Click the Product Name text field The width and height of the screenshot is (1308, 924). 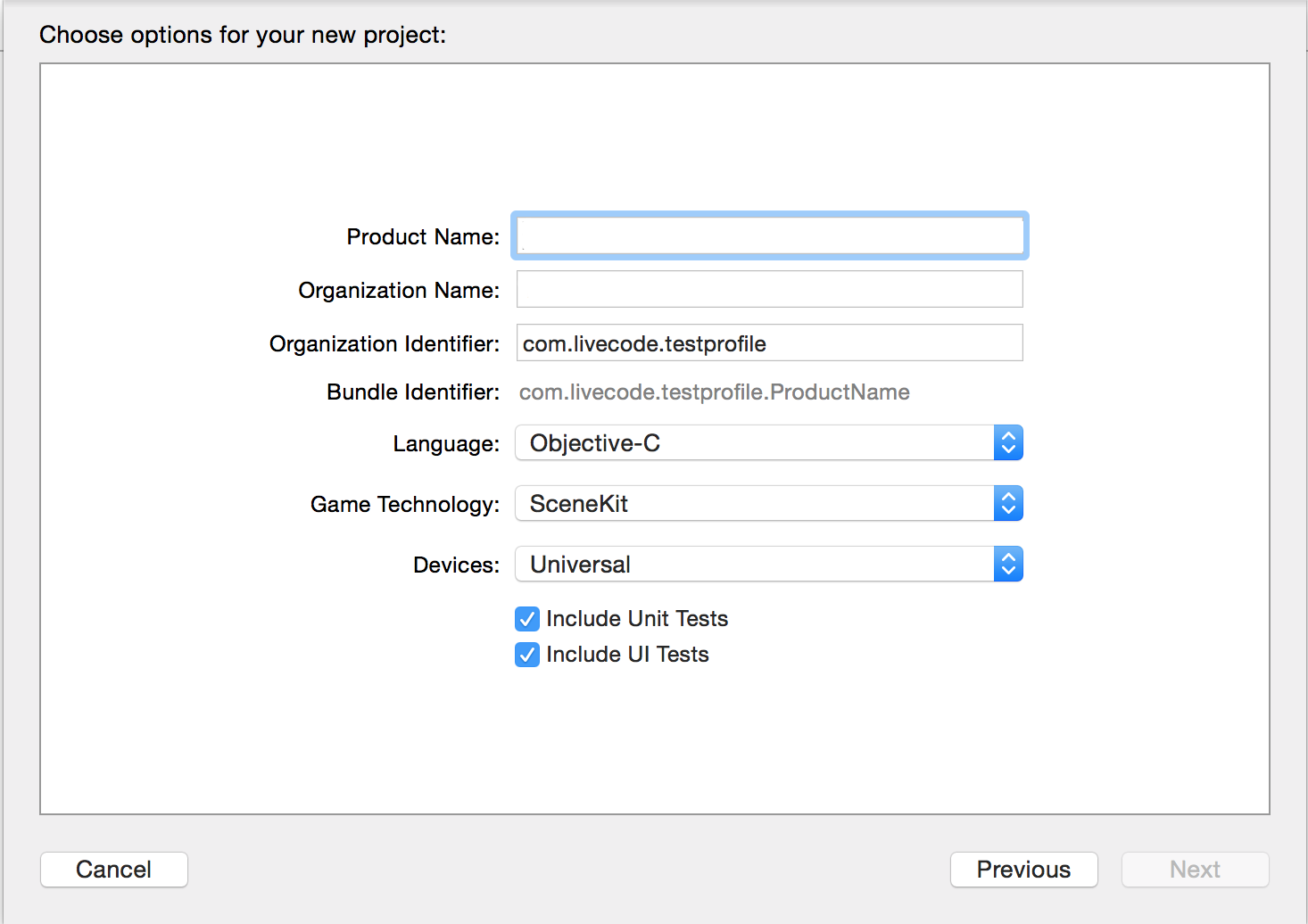pos(769,236)
